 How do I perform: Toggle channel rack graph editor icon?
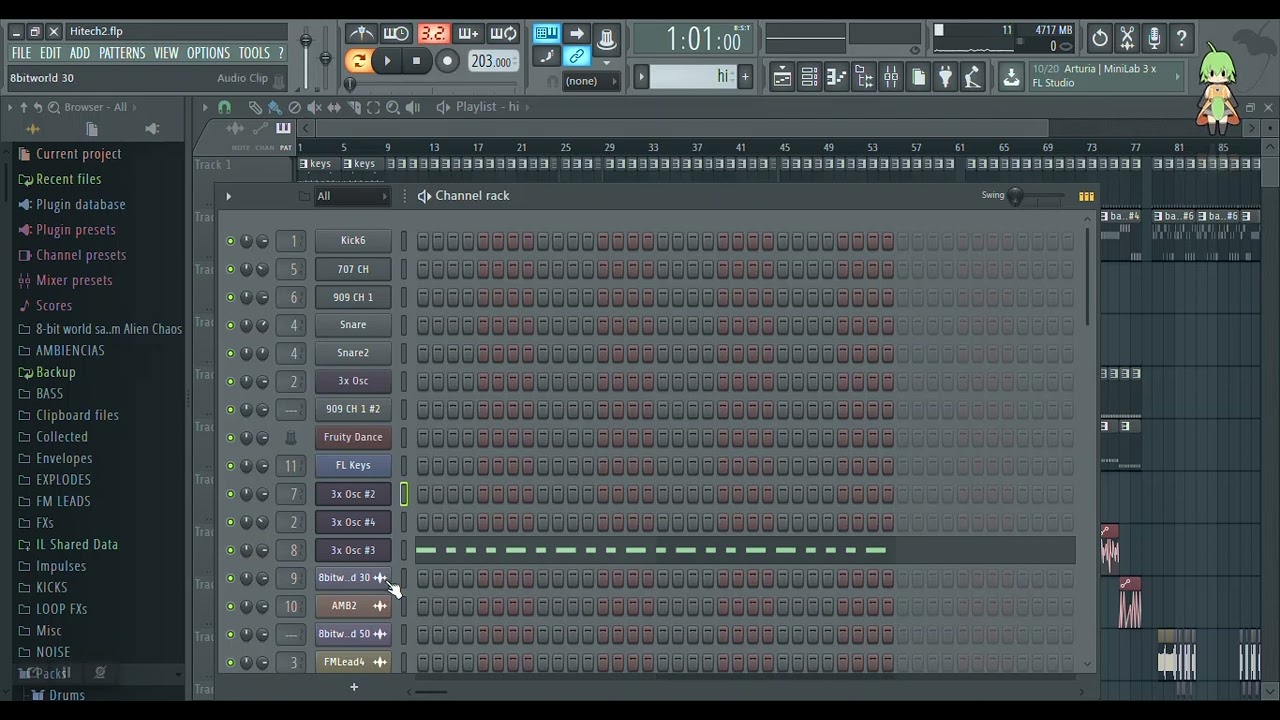(1086, 196)
